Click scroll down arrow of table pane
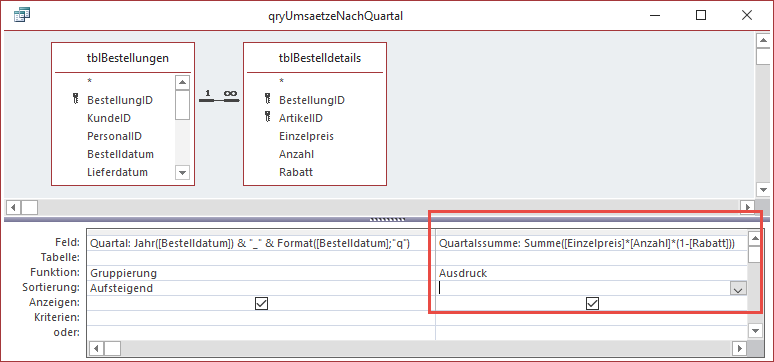 [763, 190]
